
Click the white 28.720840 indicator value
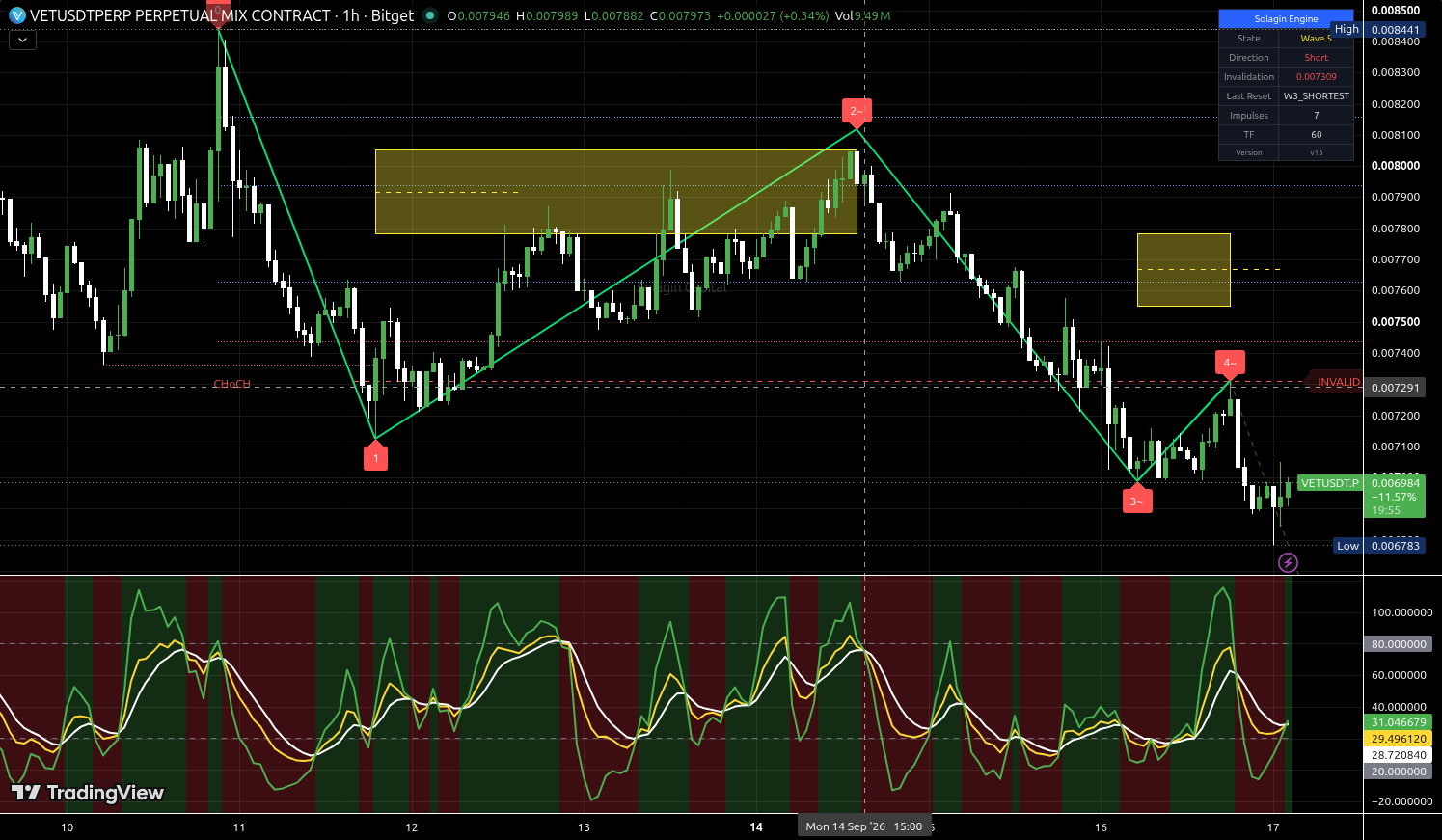[x=1399, y=755]
